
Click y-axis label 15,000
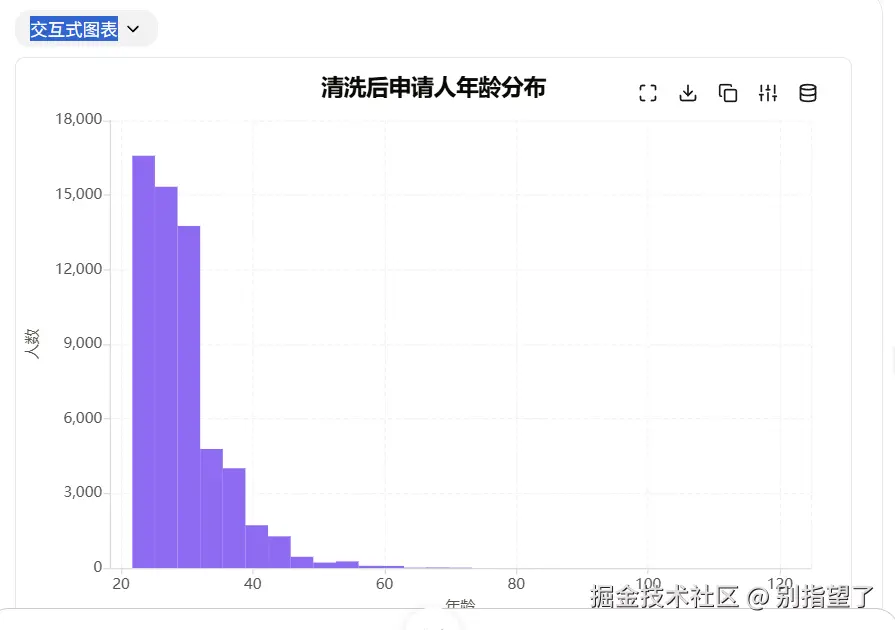79,194
